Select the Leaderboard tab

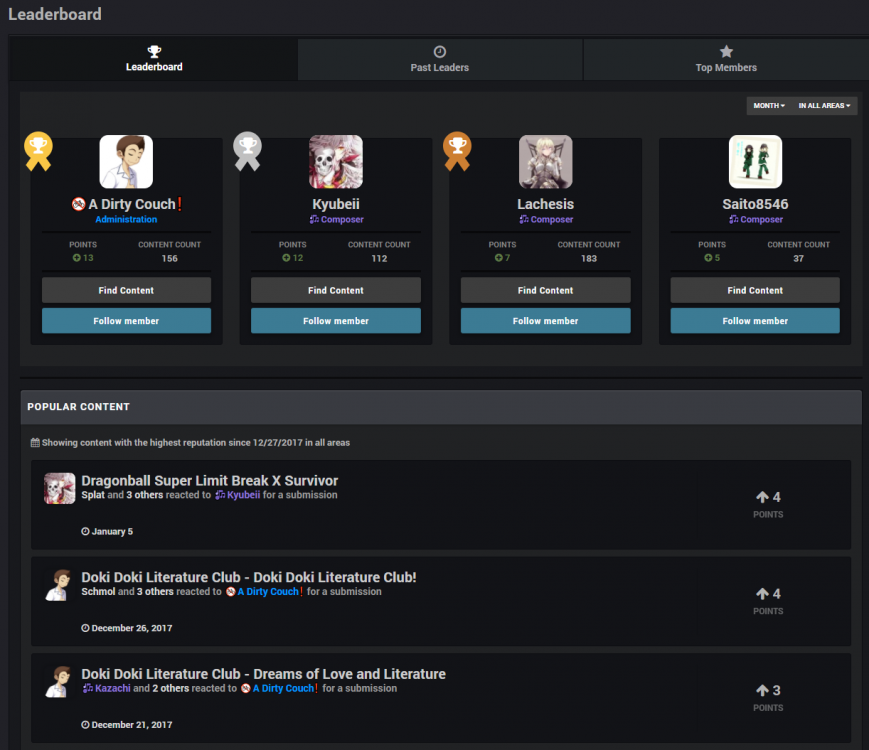coord(154,59)
